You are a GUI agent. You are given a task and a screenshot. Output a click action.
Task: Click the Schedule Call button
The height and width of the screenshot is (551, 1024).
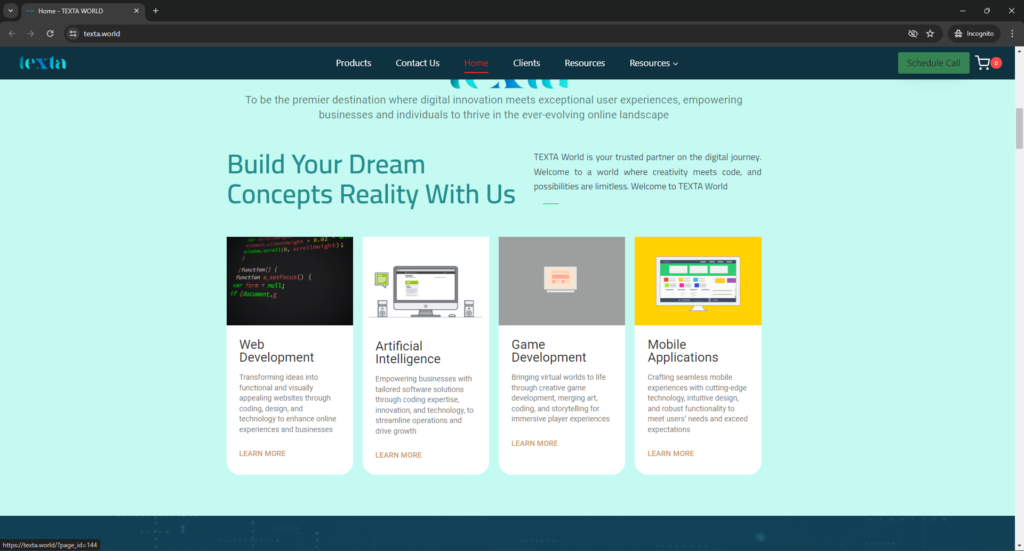point(933,63)
